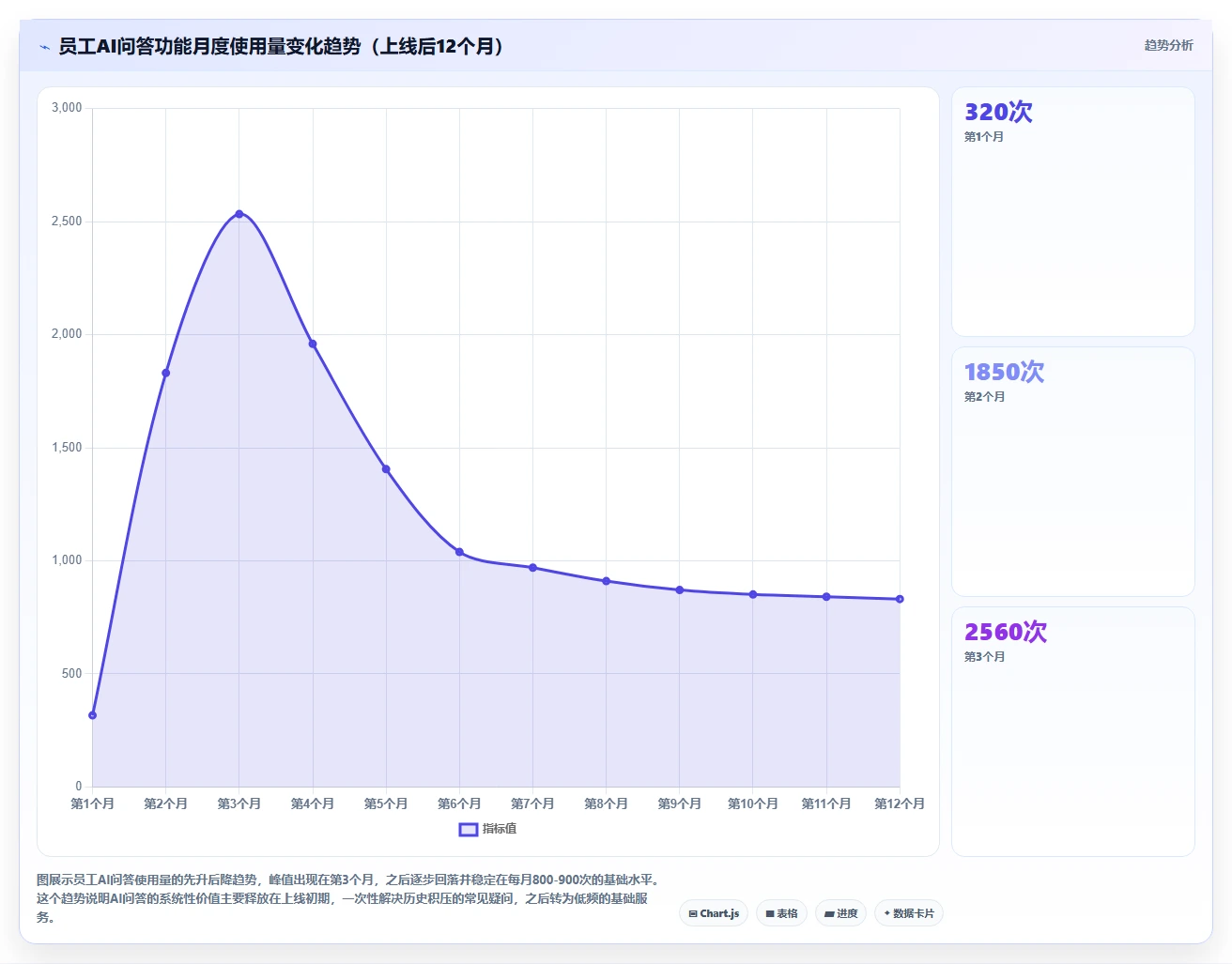Click the 2,000 y-axis label
The width and height of the screenshot is (1232, 964).
pos(67,334)
